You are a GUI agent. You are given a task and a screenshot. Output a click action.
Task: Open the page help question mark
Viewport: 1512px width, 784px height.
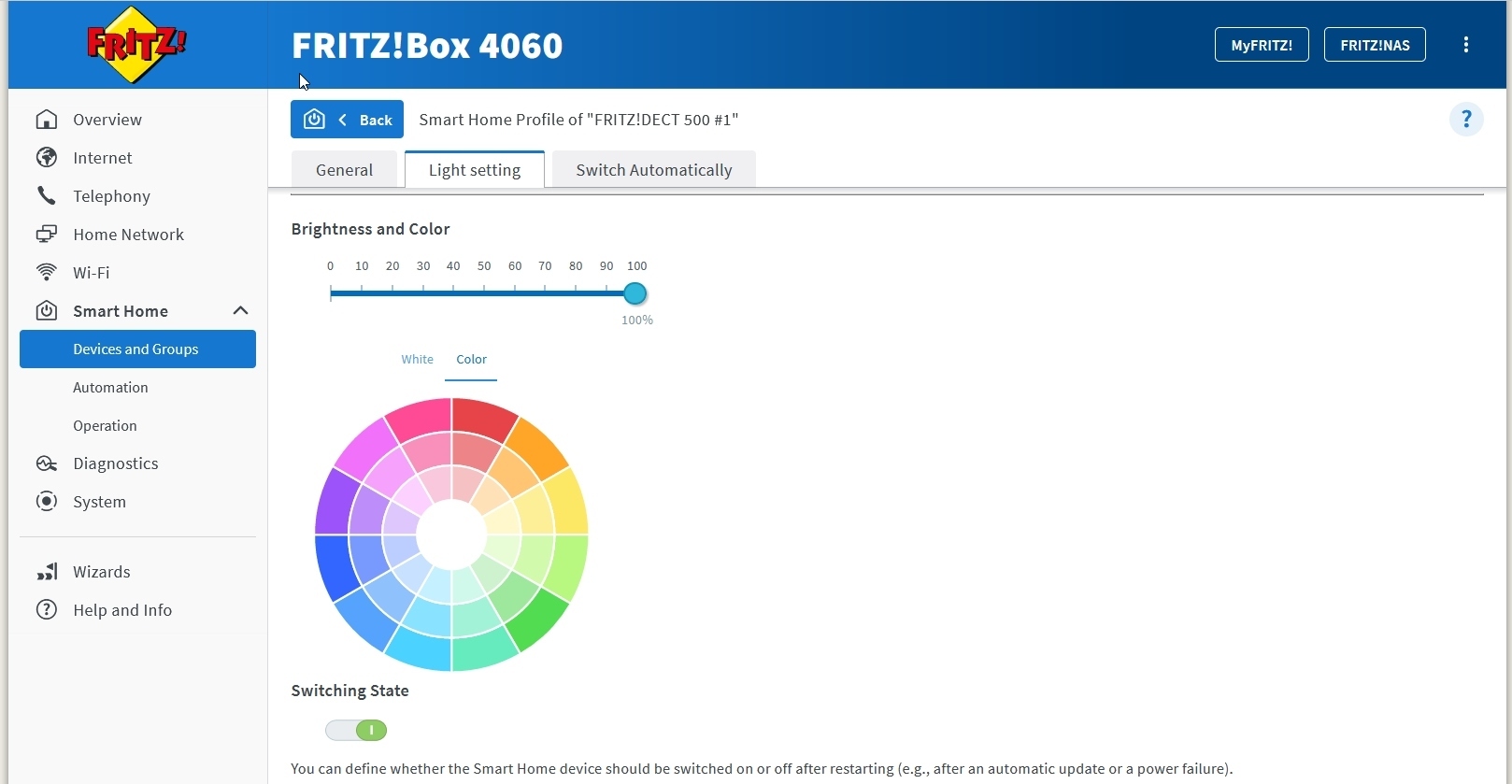click(1466, 120)
